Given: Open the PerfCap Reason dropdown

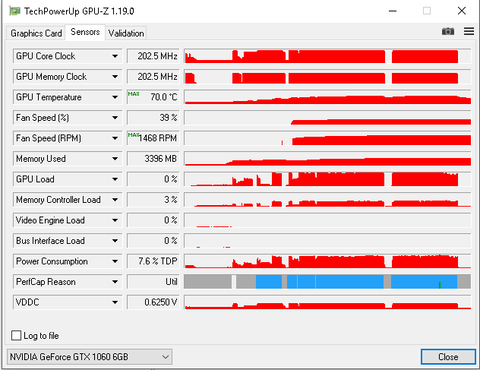Looking at the screenshot, I should pos(68,282).
